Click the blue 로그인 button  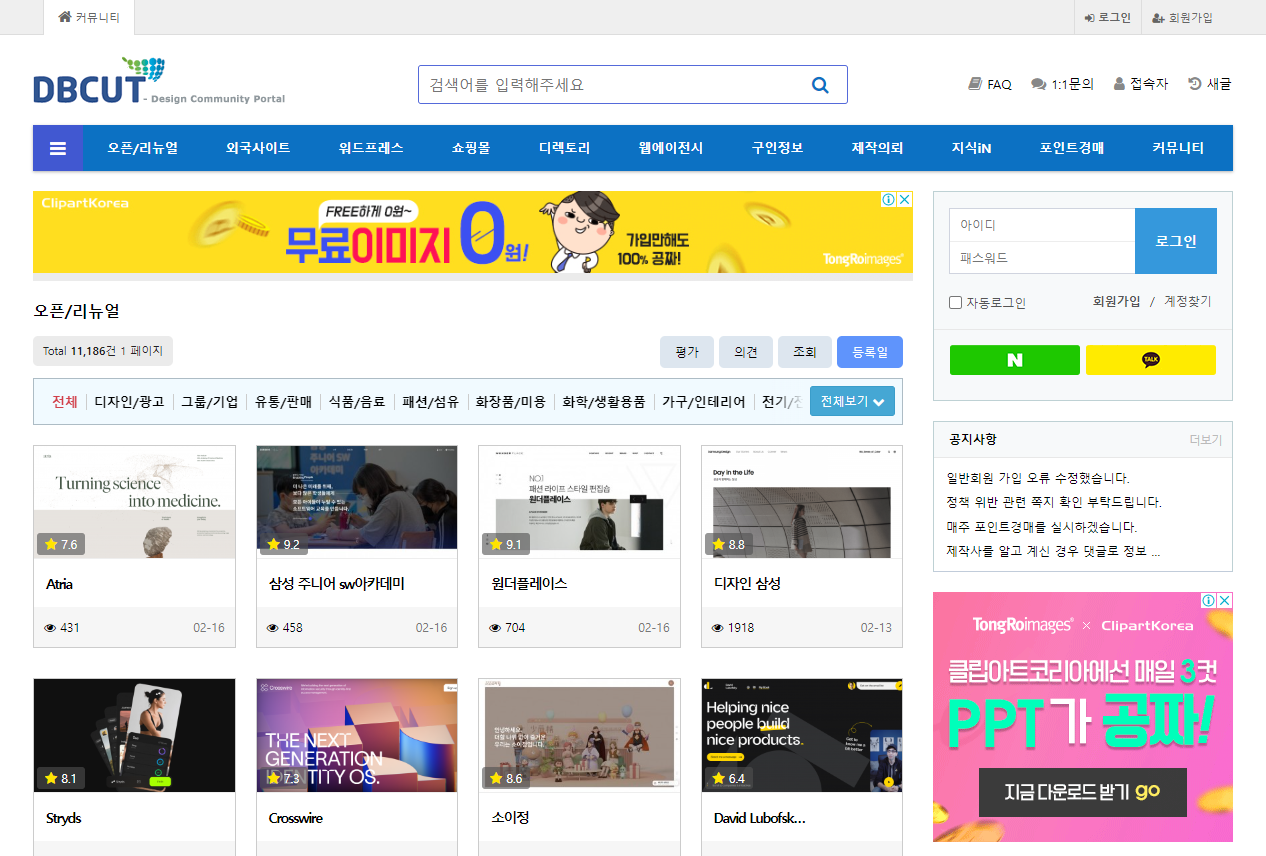pyautogui.click(x=1176, y=241)
